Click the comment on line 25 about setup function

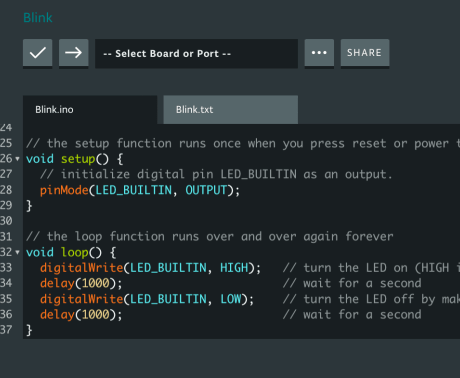(x=243, y=144)
